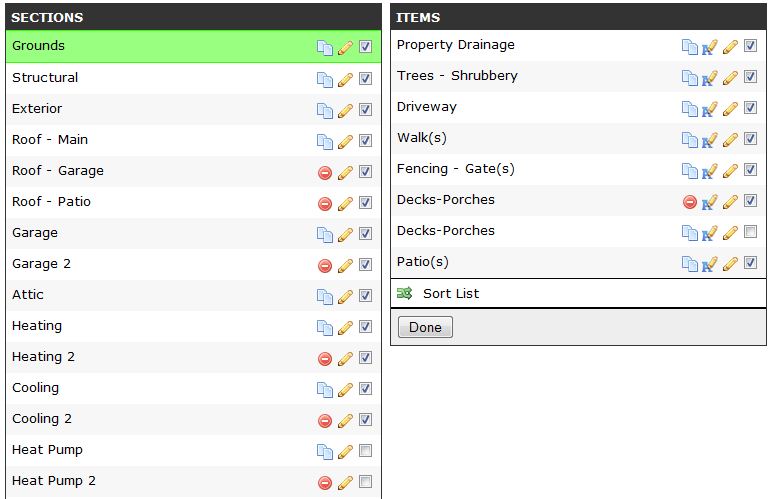772x499 pixels.
Task: Copy the Patio(s) item
Action: coord(689,264)
